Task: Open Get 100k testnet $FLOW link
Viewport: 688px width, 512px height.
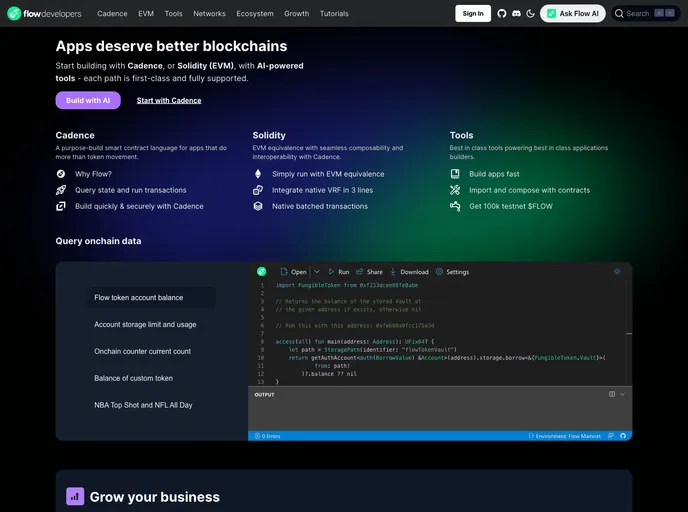Action: click(x=511, y=206)
